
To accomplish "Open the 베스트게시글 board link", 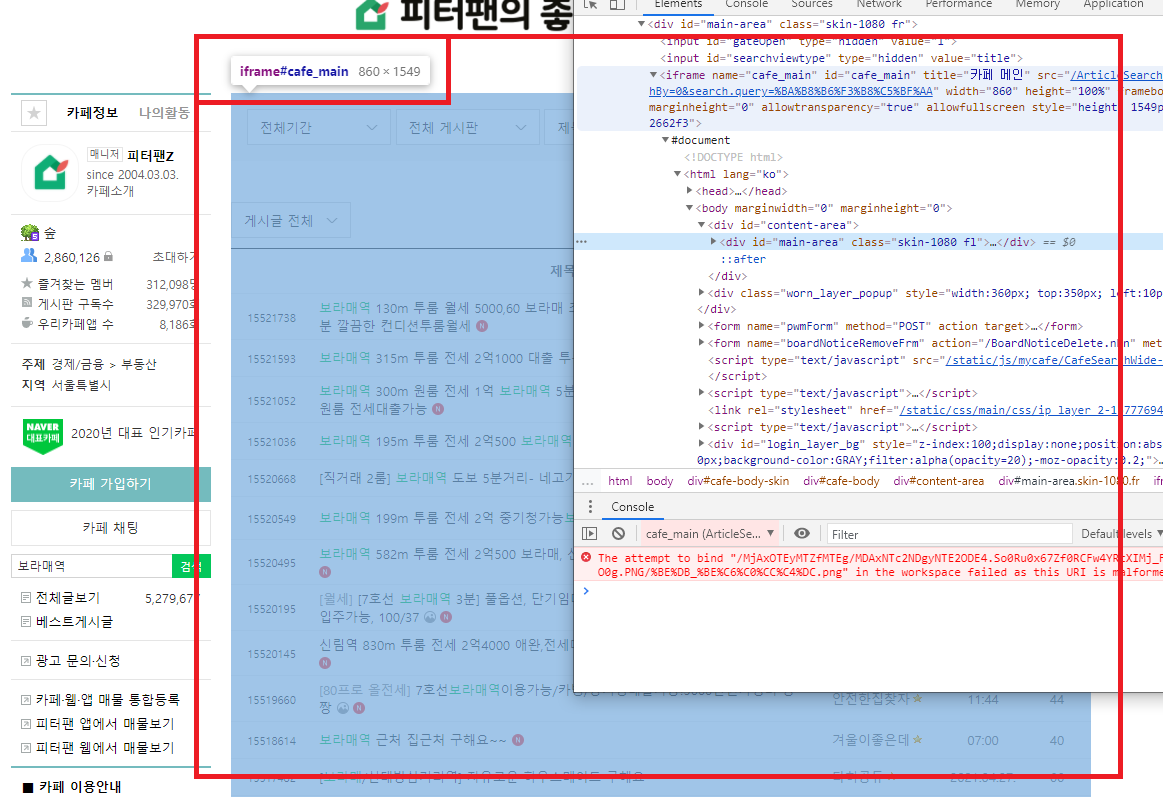I will [74, 622].
